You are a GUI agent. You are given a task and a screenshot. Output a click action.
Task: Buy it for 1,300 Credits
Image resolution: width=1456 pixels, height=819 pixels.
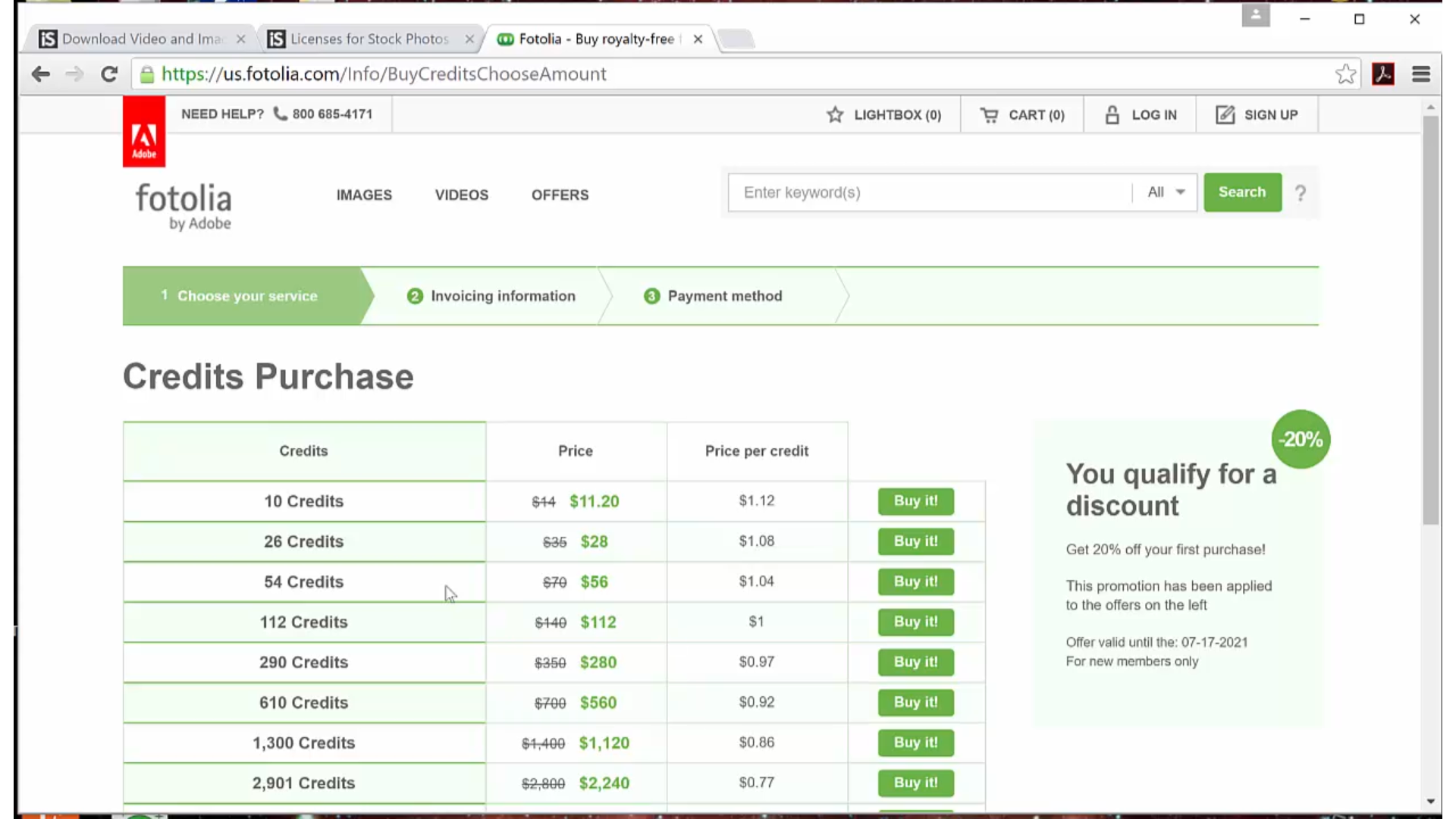coord(916,742)
